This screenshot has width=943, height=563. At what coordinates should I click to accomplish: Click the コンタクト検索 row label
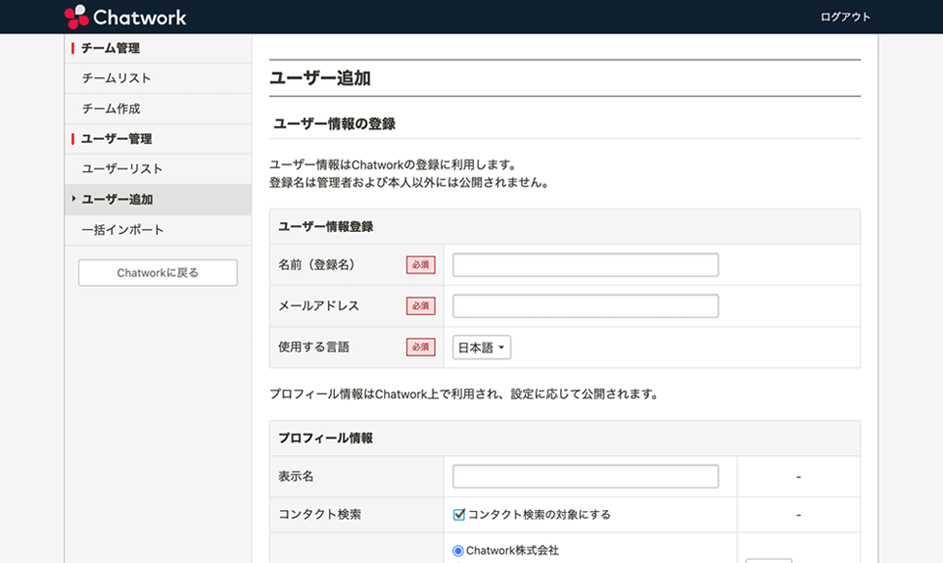tap(319, 514)
